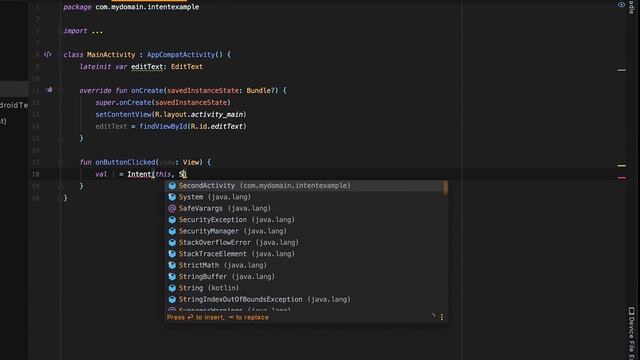This screenshot has height=360, width=640.
Task: Click the View parameter type
Action: [191, 162]
